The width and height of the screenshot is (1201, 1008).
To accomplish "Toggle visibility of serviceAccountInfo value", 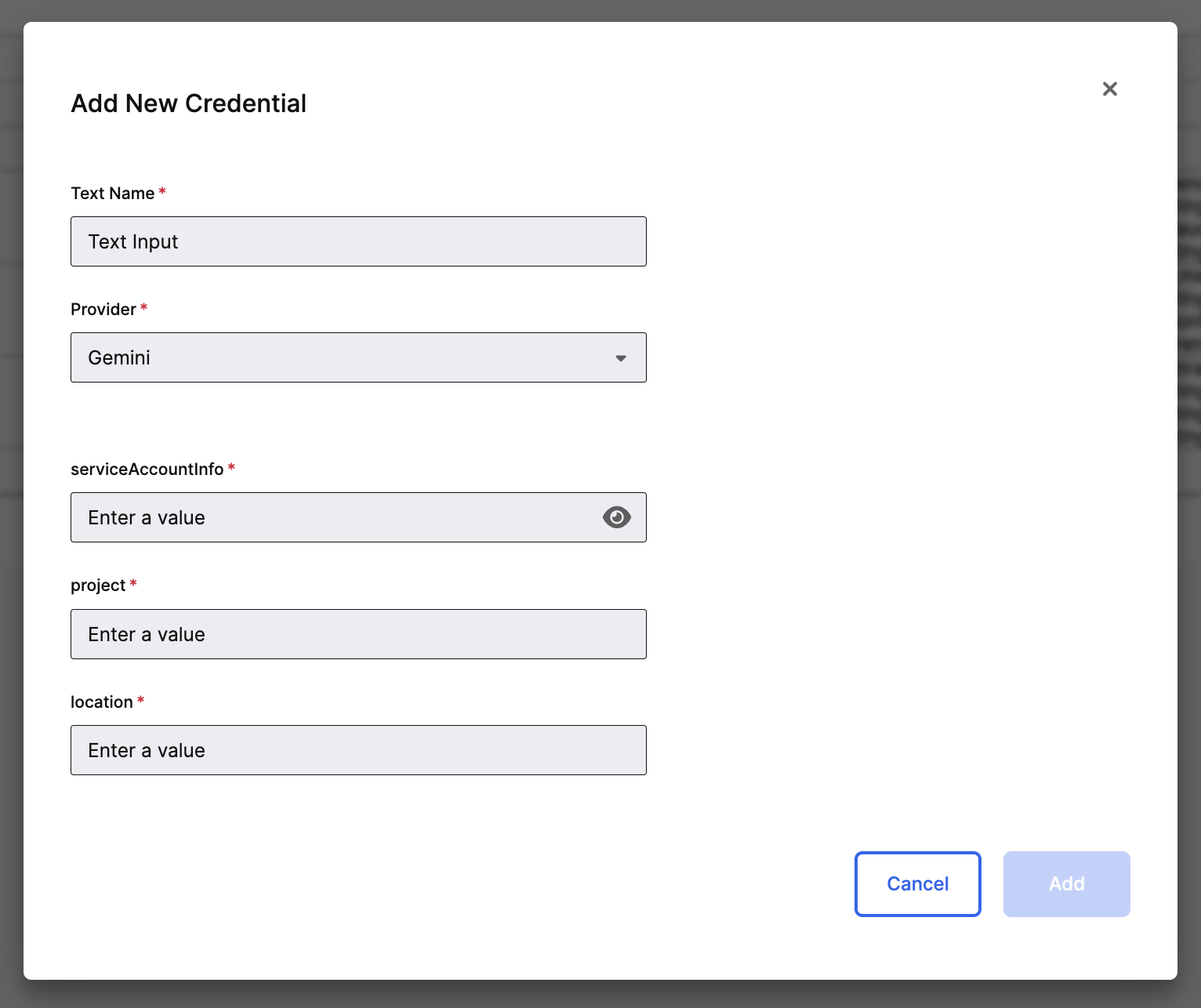I will tap(616, 517).
